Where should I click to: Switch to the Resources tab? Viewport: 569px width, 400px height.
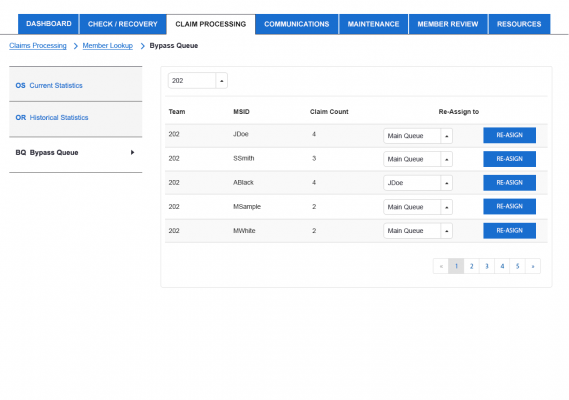pos(519,24)
